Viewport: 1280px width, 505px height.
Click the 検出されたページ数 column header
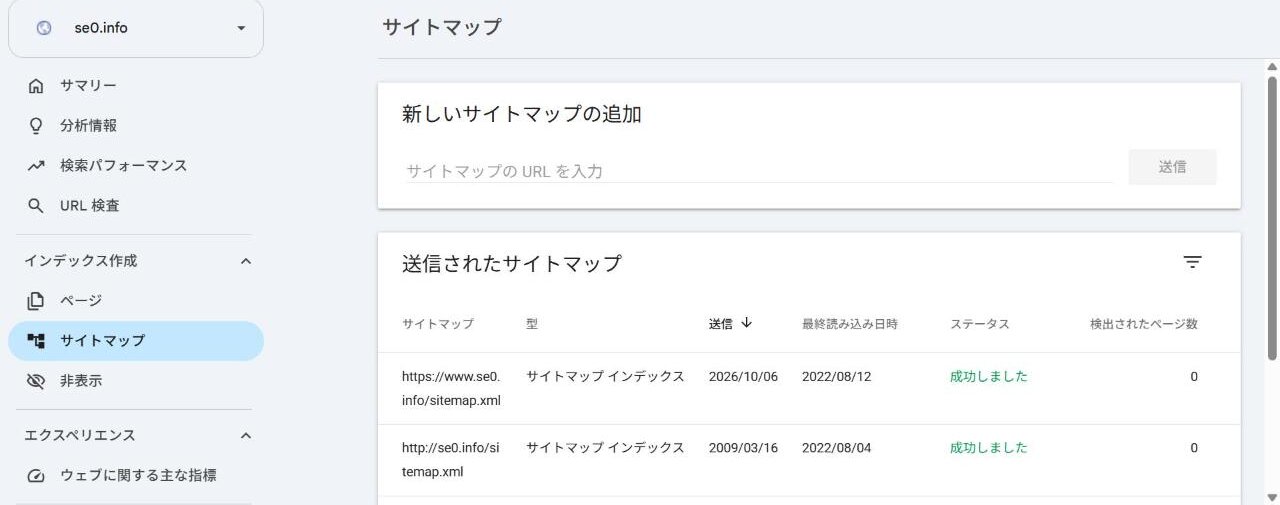1144,324
